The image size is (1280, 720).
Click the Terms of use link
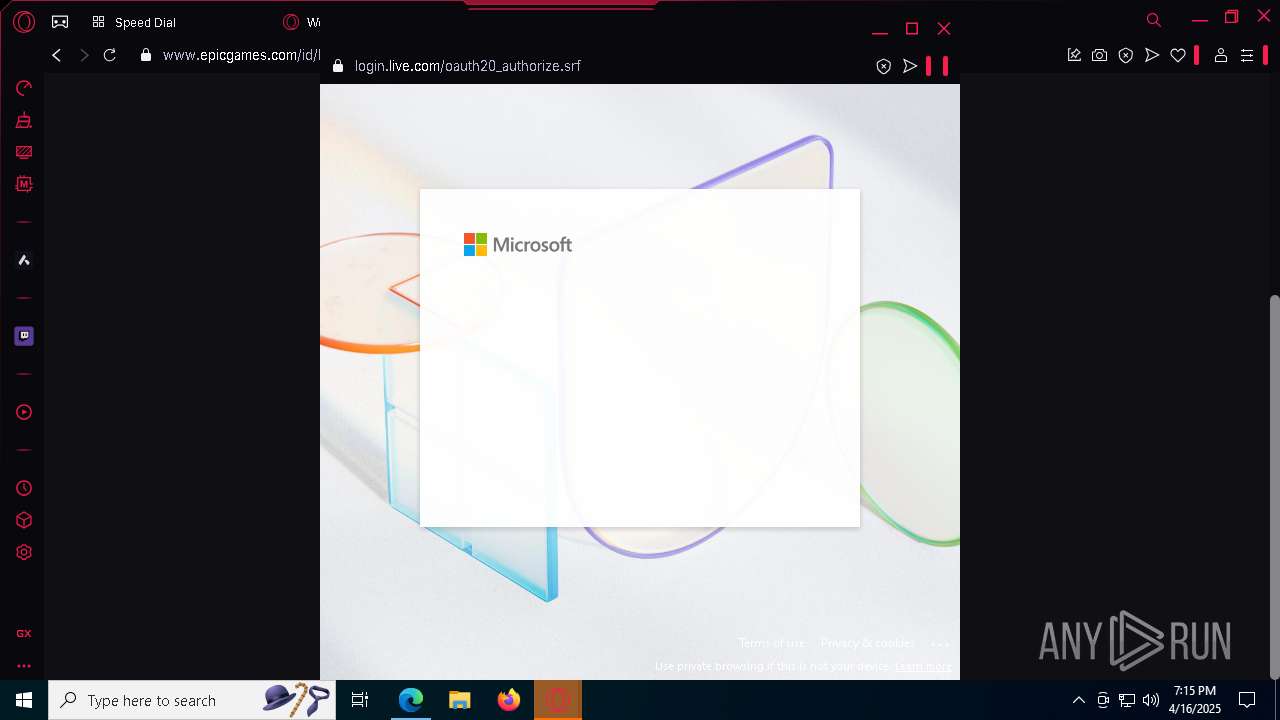point(772,643)
